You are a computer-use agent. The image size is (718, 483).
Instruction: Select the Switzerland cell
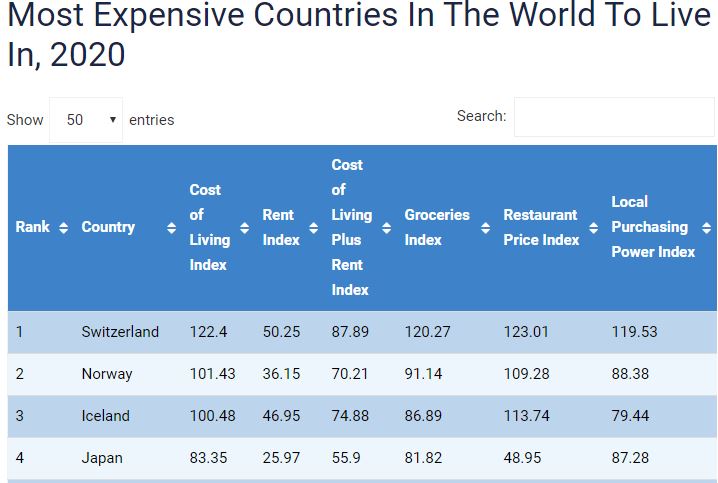[120, 332]
